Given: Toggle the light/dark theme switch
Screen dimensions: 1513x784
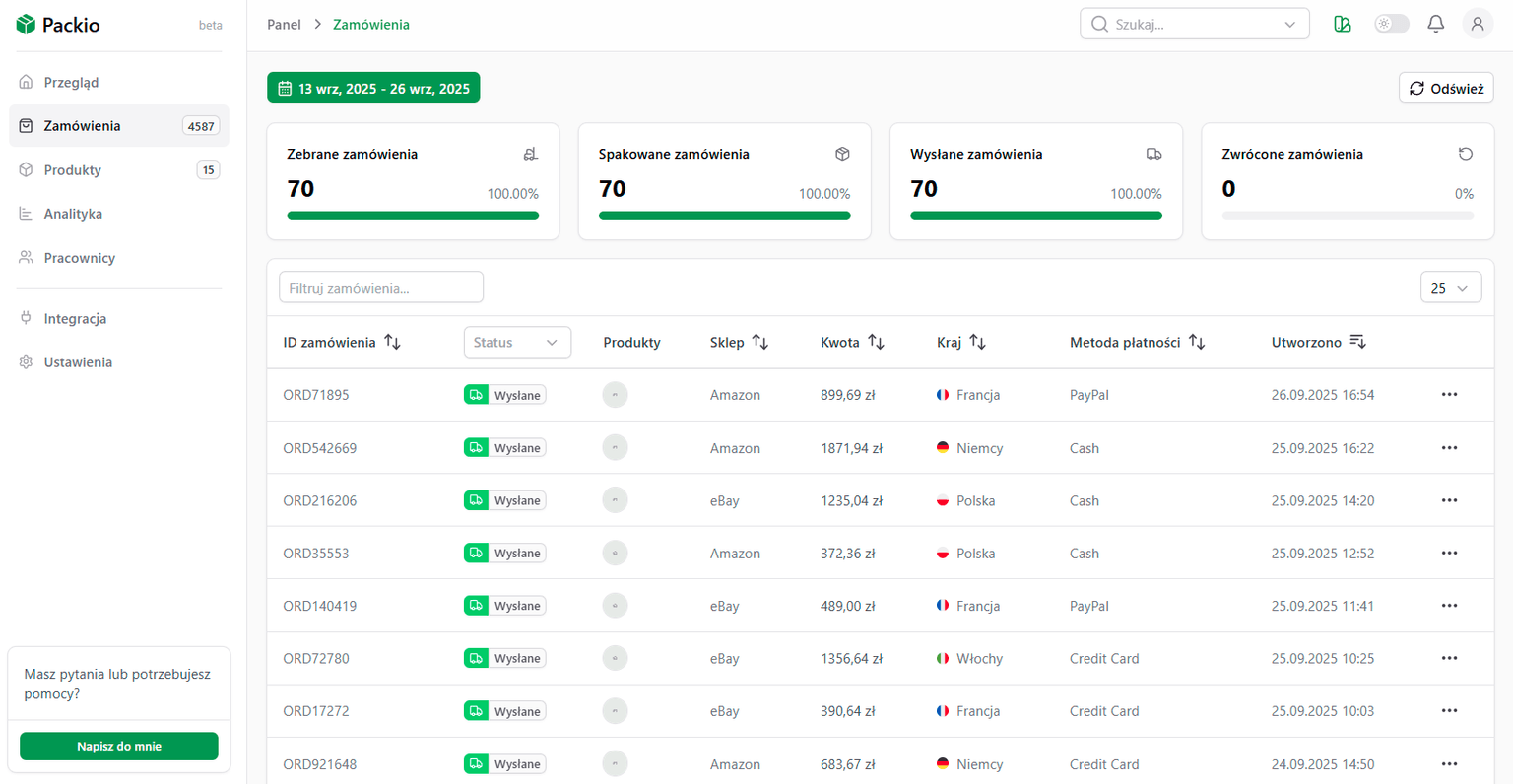Looking at the screenshot, I should point(1391,25).
